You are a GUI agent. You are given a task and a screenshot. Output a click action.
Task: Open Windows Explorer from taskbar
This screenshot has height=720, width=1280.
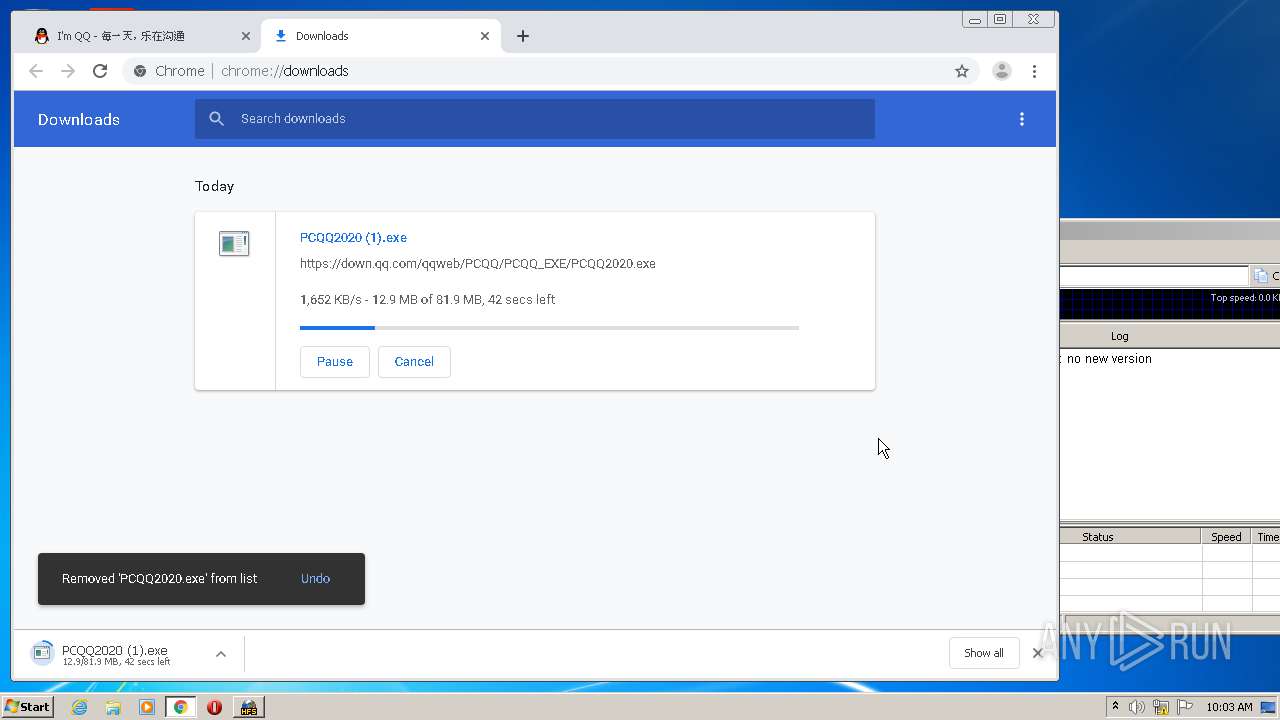tap(113, 707)
